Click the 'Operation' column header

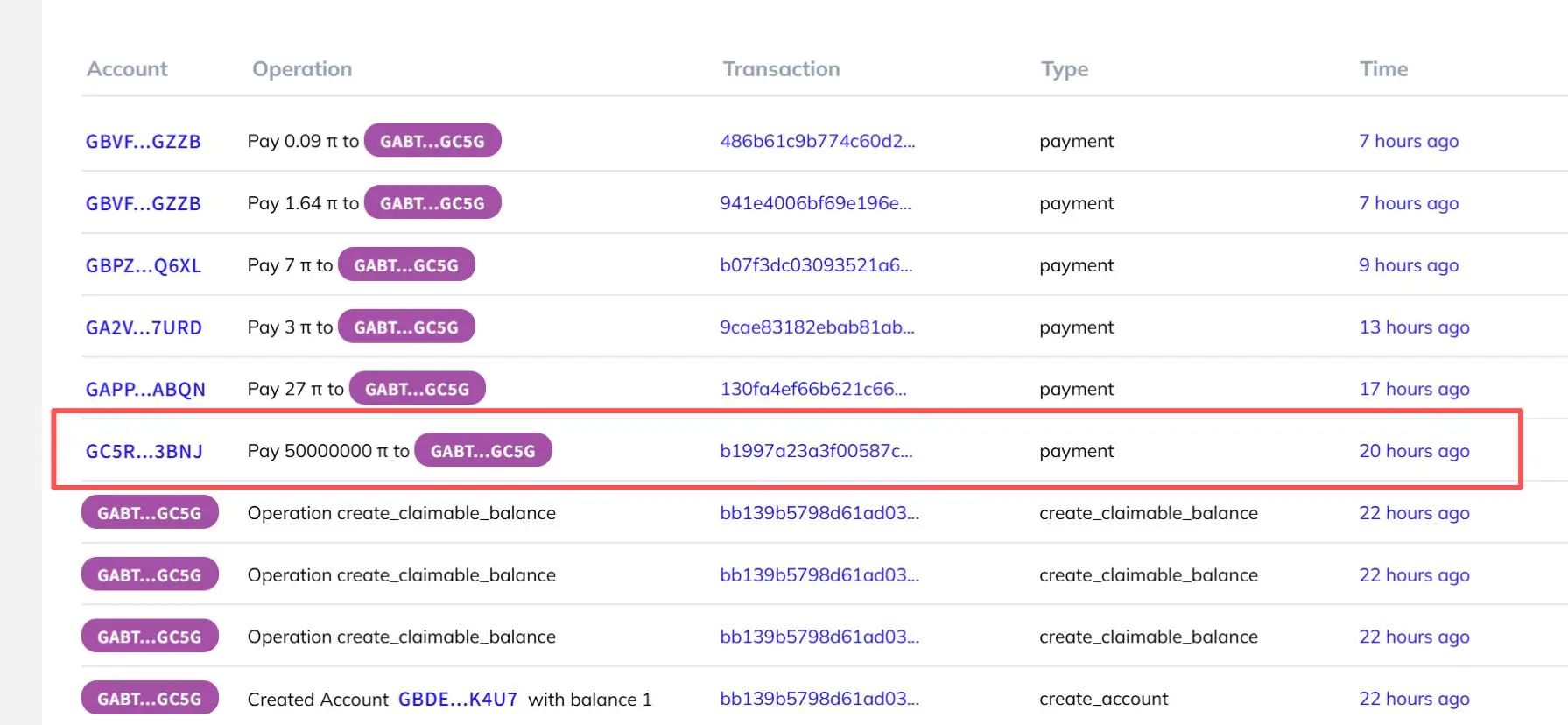[302, 69]
